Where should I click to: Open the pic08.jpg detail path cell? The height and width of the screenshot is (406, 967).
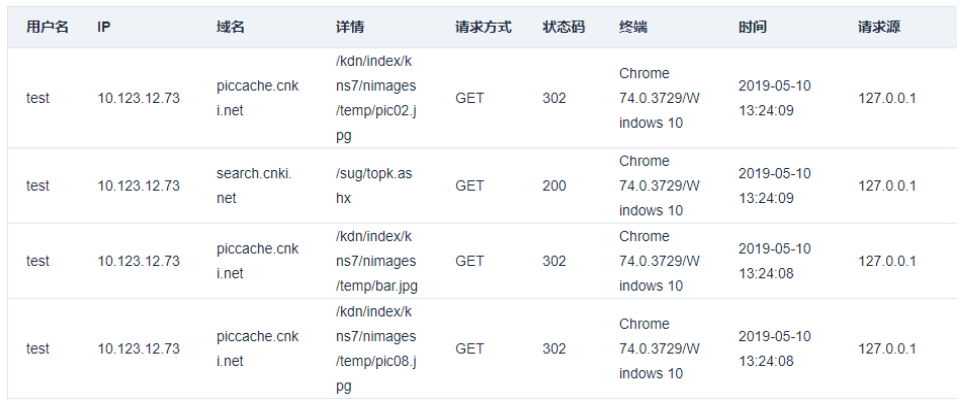(376, 349)
